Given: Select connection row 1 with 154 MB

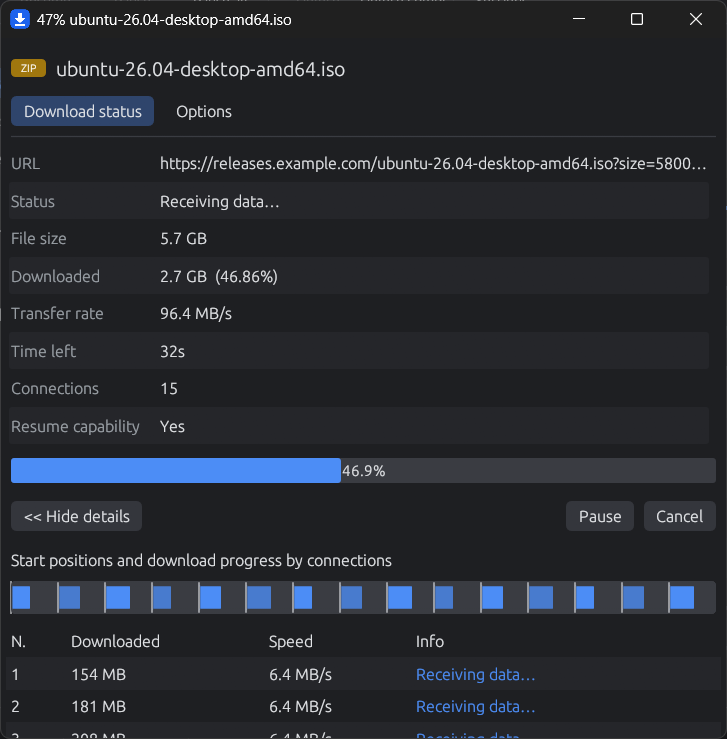Looking at the screenshot, I should pyautogui.click(x=363, y=674).
